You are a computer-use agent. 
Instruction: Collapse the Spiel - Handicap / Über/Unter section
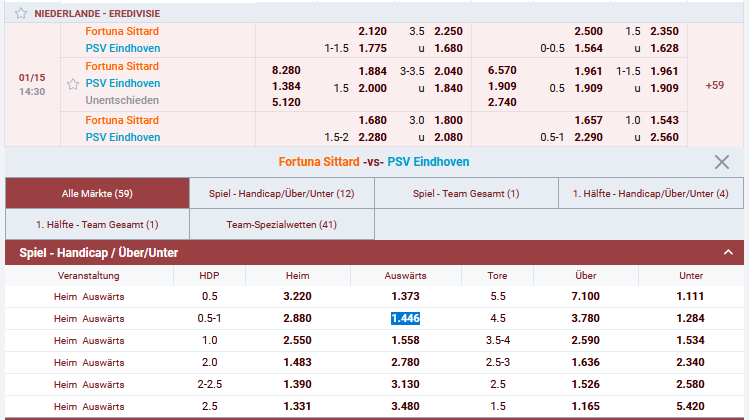click(728, 252)
